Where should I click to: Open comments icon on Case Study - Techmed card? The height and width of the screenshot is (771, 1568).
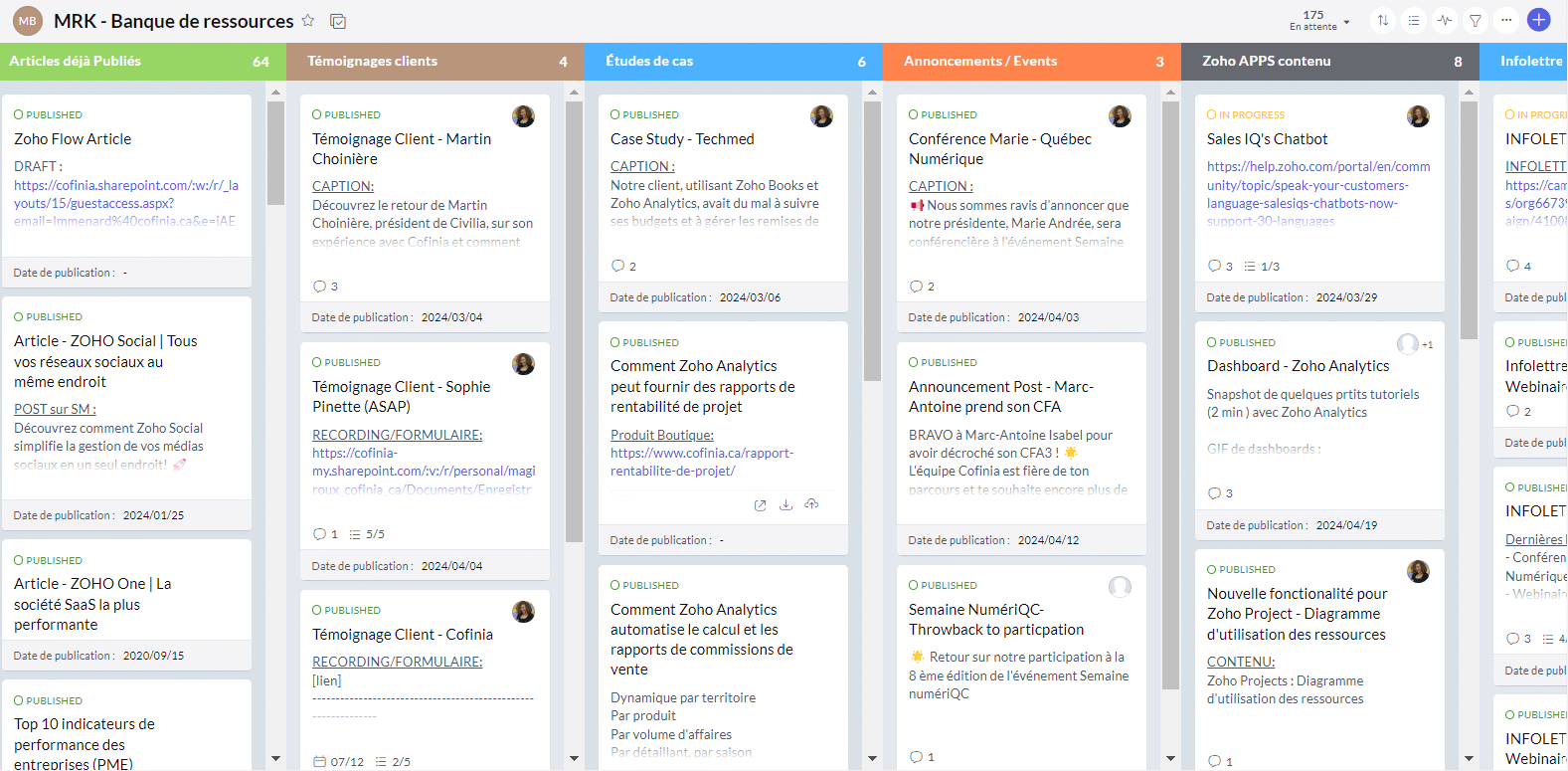(617, 266)
